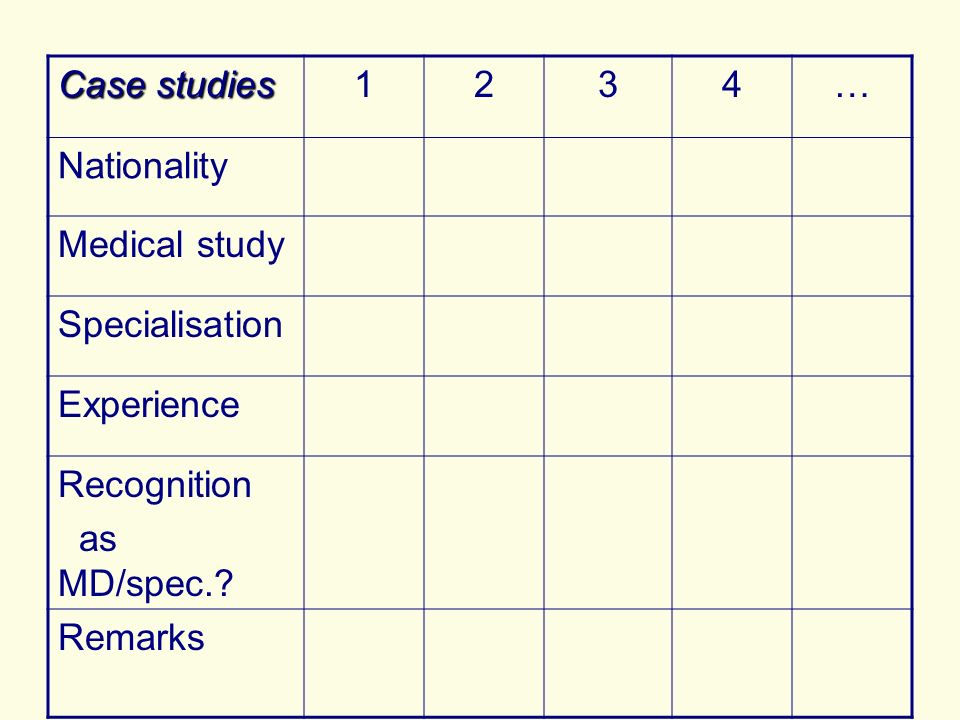Viewport: 960px width, 720px height.
Task: Select the Medical study cell for case 2
Action: [484, 256]
